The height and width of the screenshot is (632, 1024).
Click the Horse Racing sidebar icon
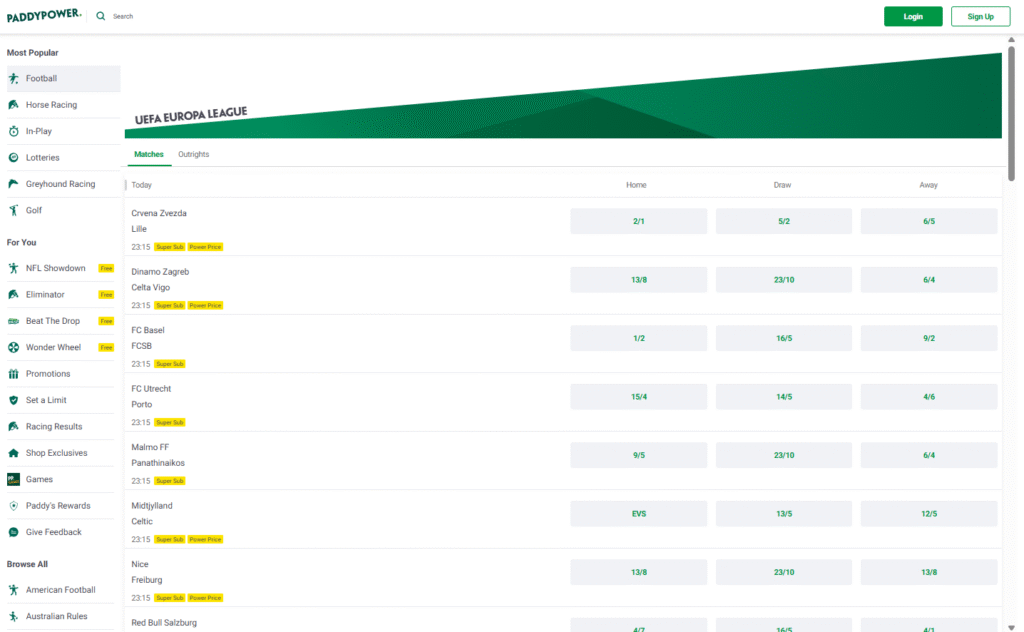point(14,105)
